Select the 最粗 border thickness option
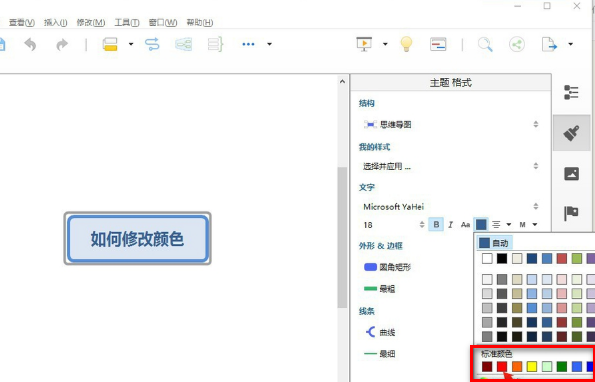595x382 pixels. point(379,289)
